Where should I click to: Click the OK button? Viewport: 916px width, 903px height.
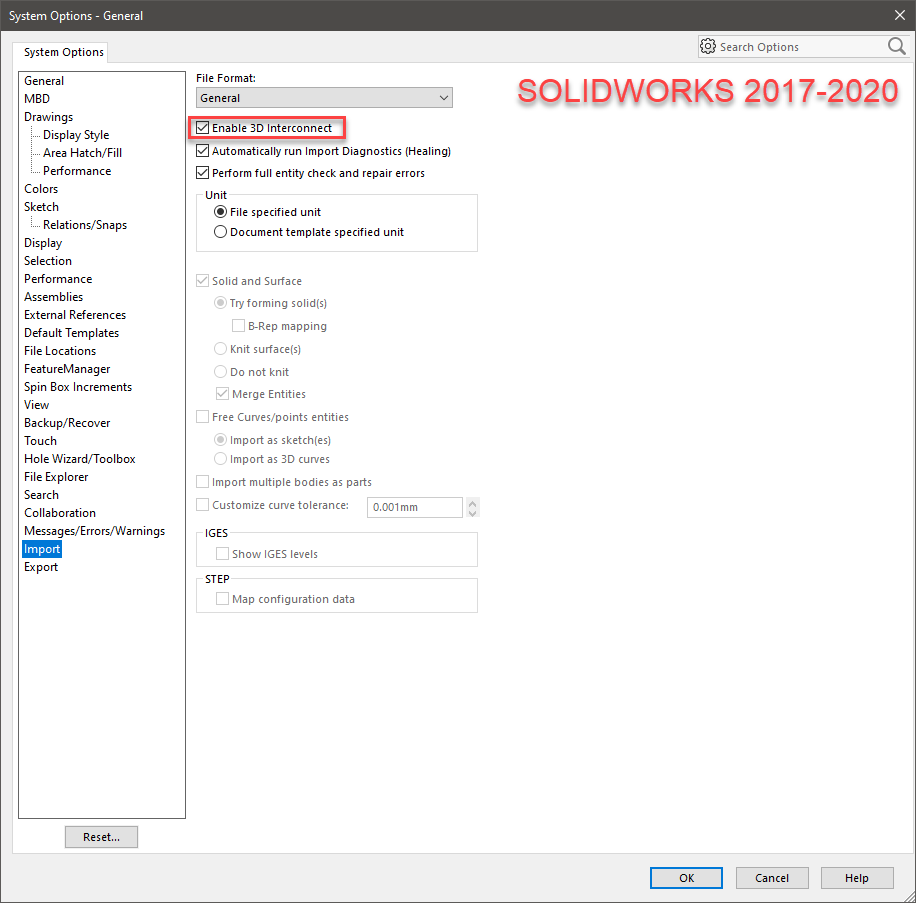coord(686,878)
